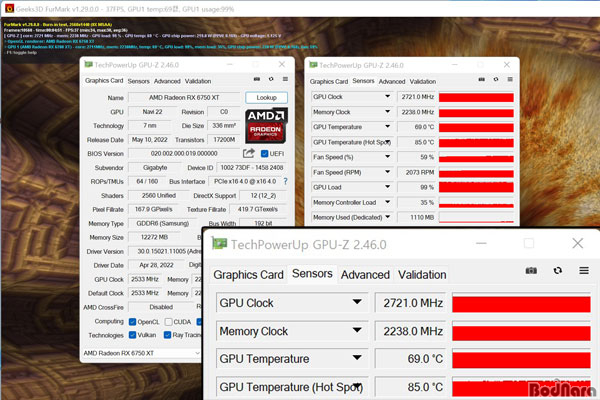Open the hamburger menu in the large Sensors window
Image resolution: width=600 pixels, height=400 pixels.
tap(584, 271)
